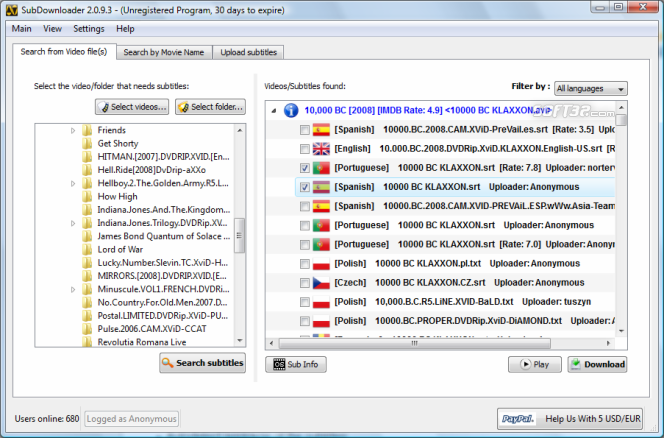Click the green arrow icon on the Download button

575,364
